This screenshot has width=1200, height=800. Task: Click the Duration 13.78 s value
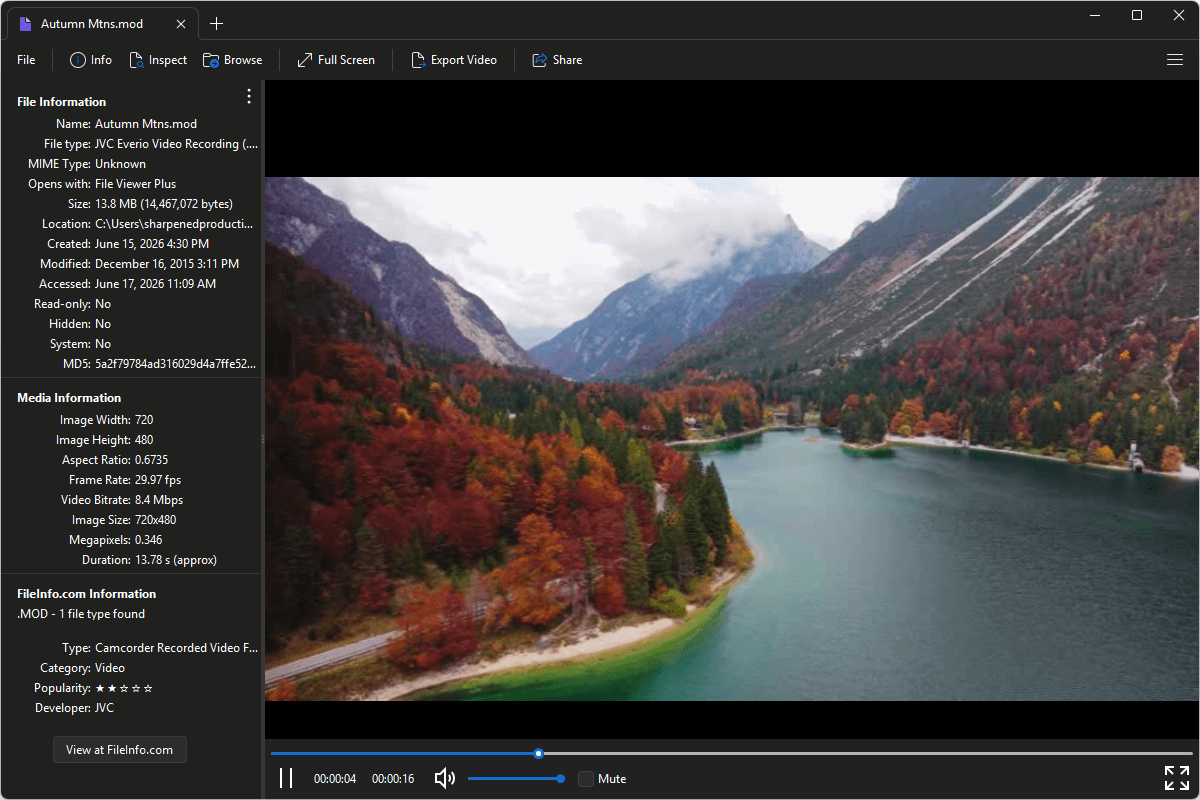click(x=176, y=560)
